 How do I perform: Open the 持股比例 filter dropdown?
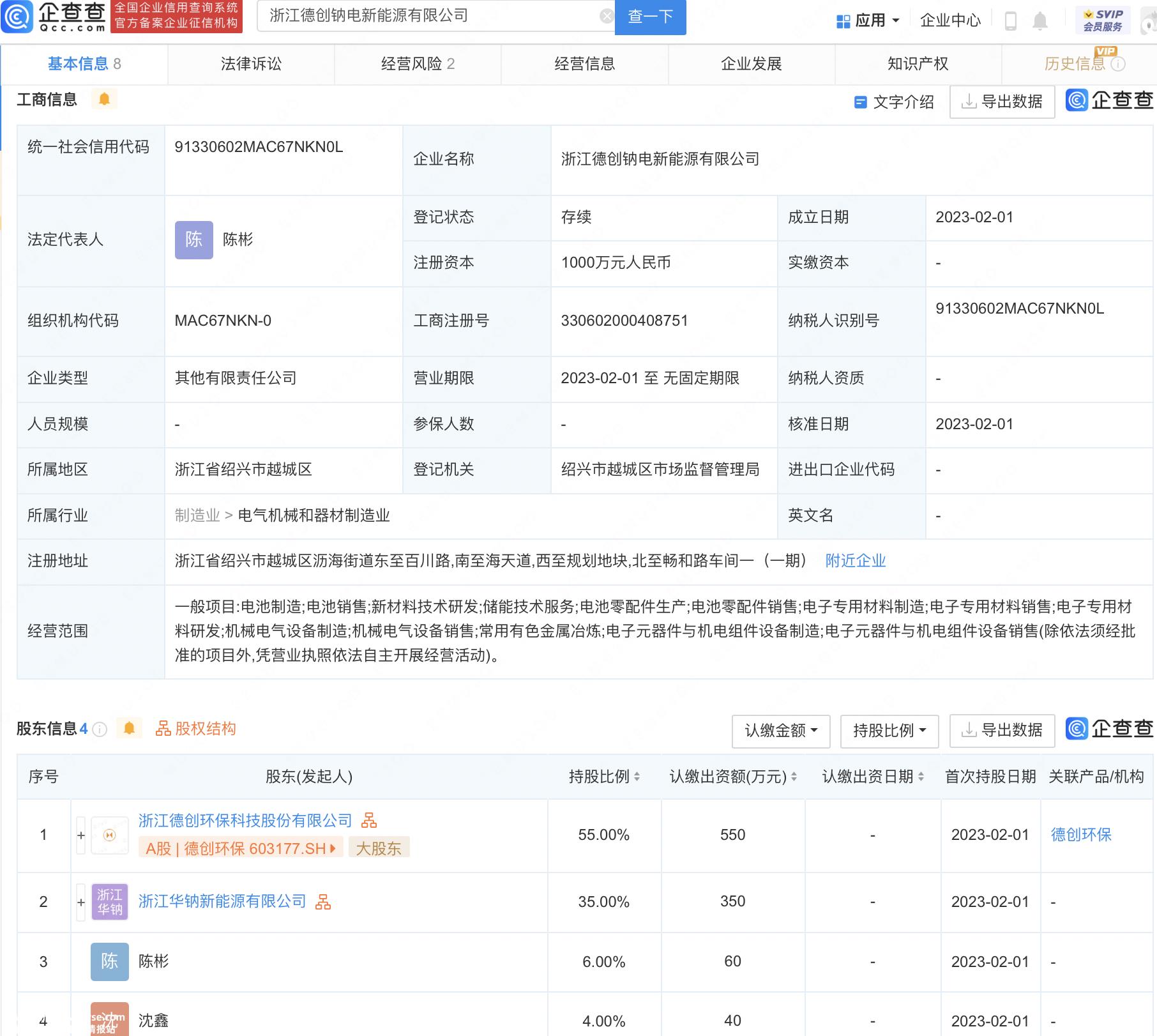pos(889,731)
